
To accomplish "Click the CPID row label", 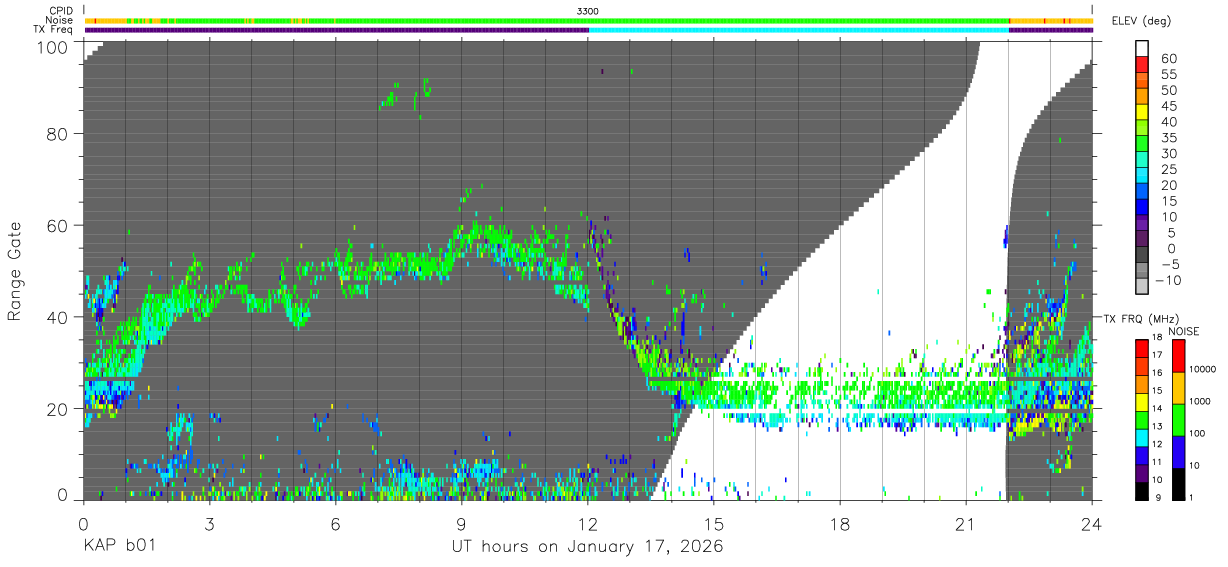I will pyautogui.click(x=59, y=10).
